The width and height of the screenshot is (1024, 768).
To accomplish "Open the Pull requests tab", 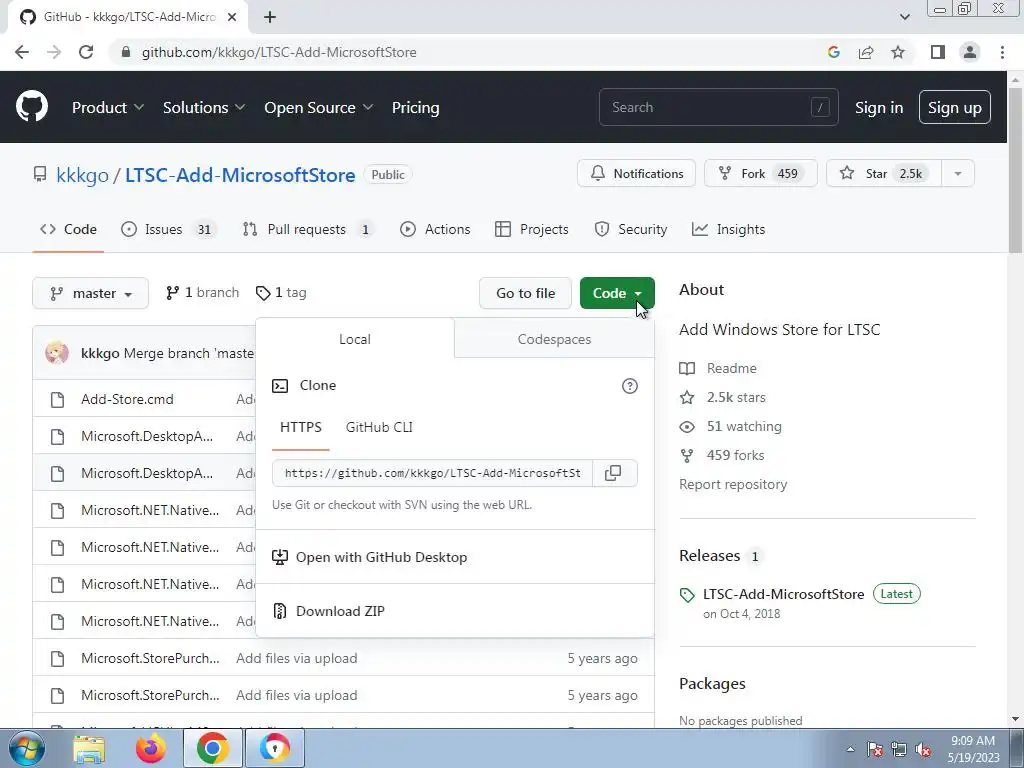I will 308,229.
